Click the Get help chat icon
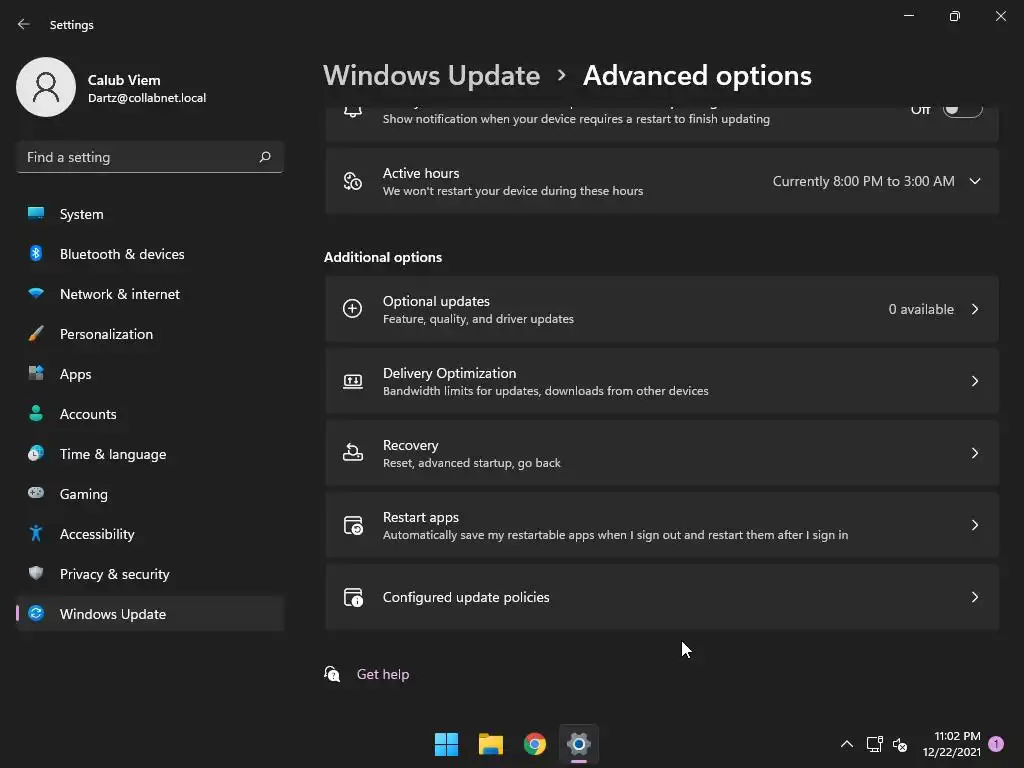The height and width of the screenshot is (768, 1024). 332,674
